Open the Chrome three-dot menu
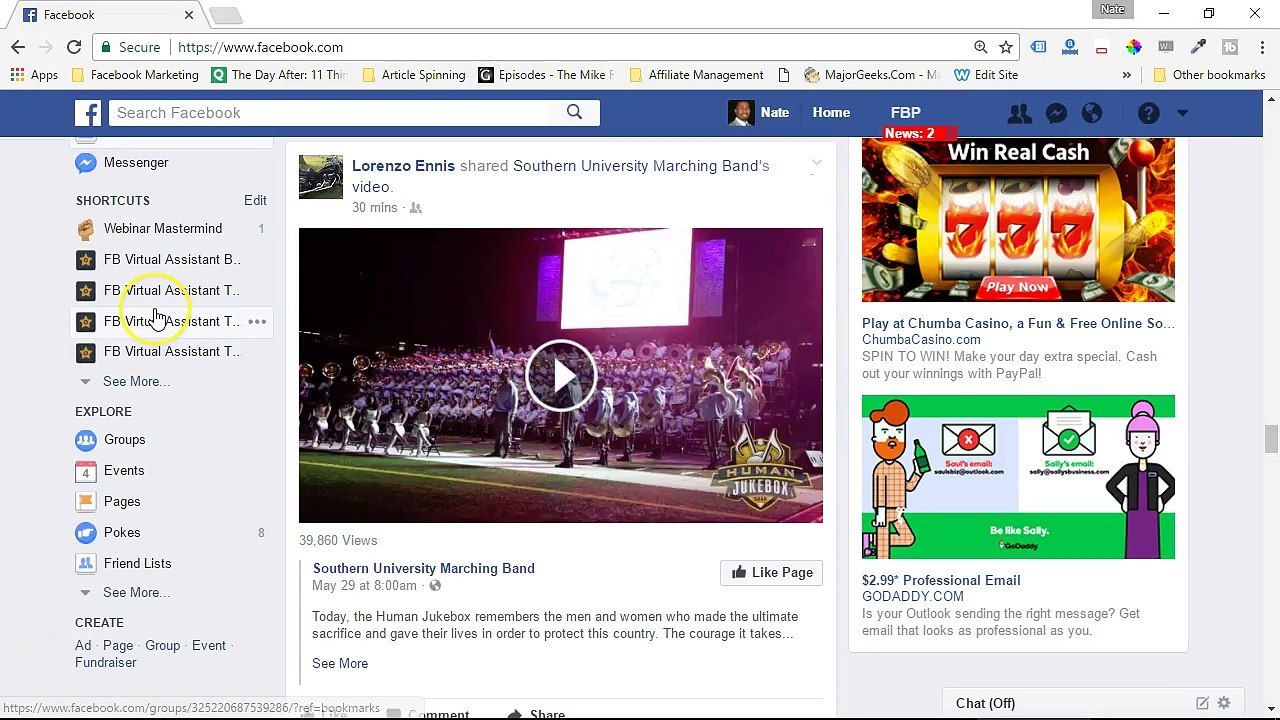This screenshot has width=1280, height=720. tap(1260, 47)
